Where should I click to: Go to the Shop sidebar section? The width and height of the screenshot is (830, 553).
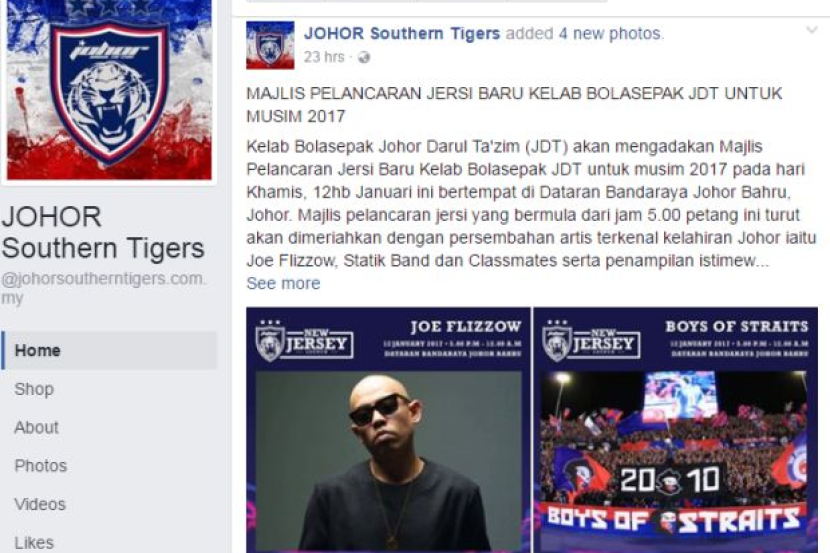(x=34, y=389)
